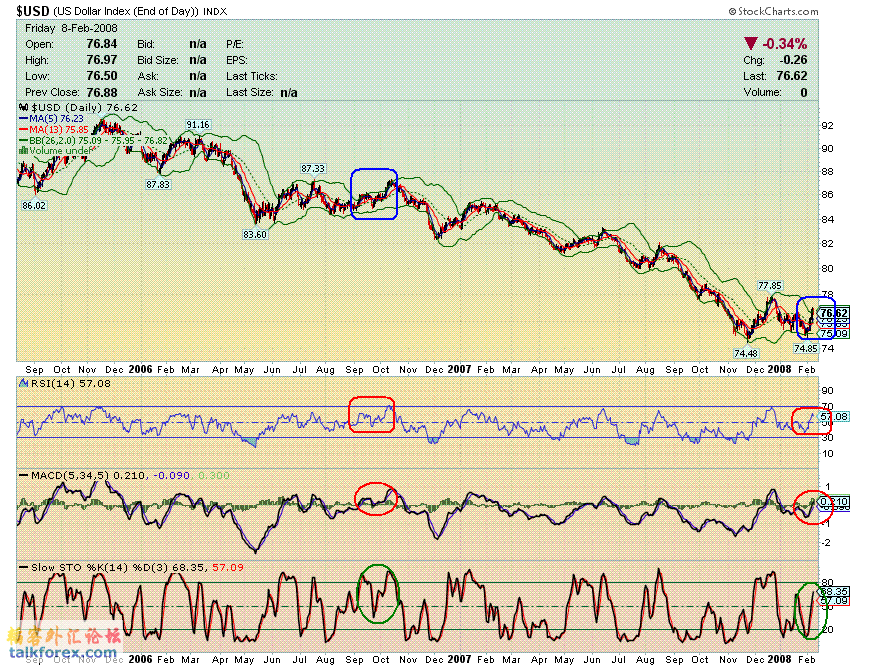Viewport: 869px width, 668px height.
Task: Click the -0.34% percent change
Action: click(x=785, y=44)
